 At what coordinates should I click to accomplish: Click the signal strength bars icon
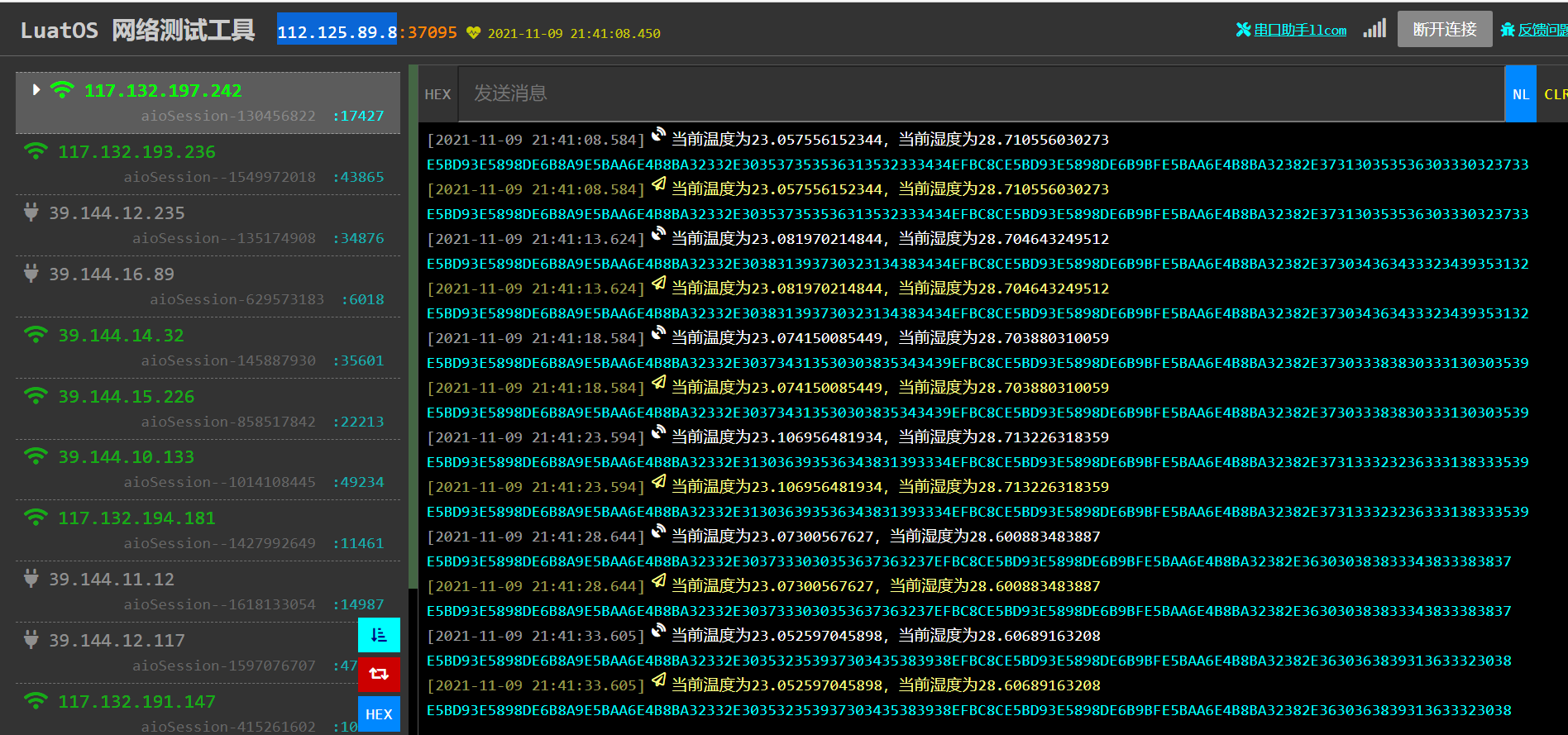(1374, 29)
